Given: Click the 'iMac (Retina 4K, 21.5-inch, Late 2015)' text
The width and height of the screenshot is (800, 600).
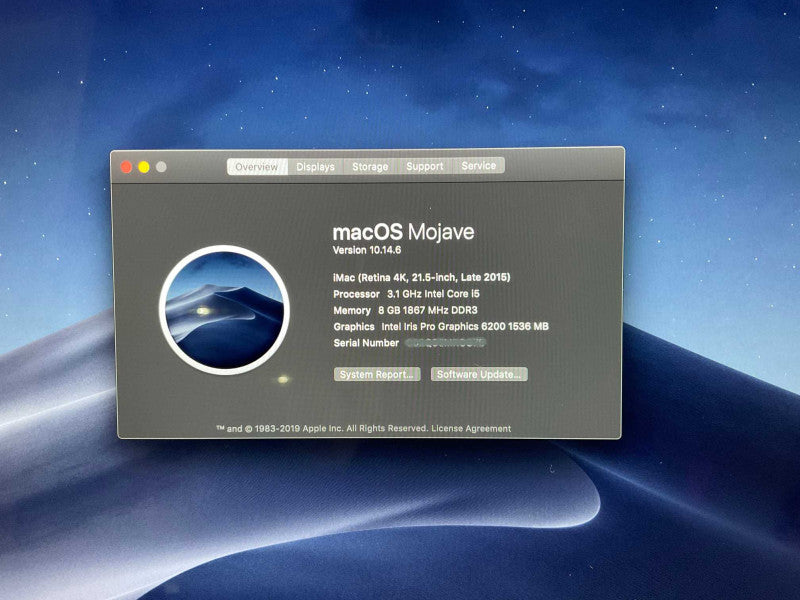Looking at the screenshot, I should coord(421,278).
